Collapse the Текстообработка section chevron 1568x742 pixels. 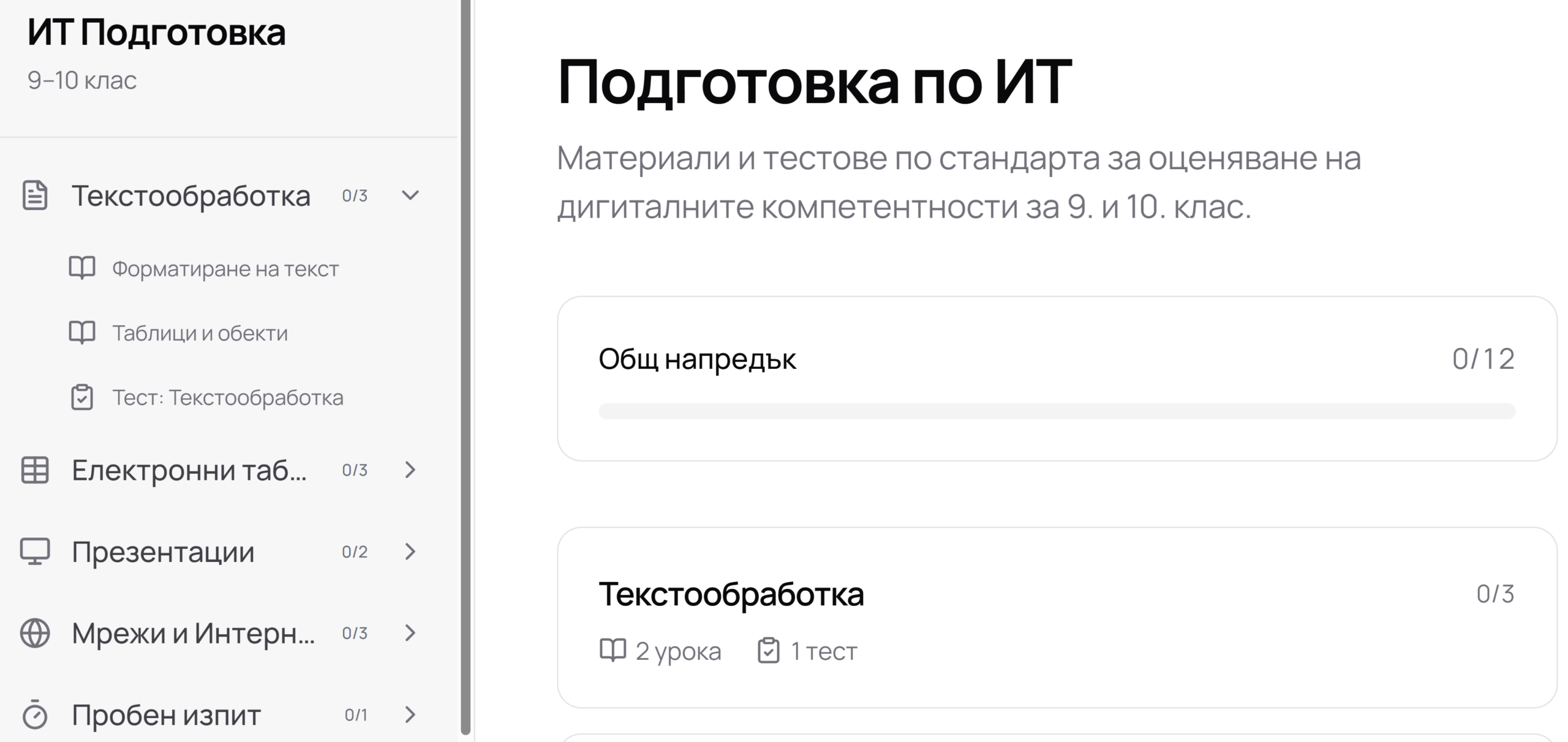pyautogui.click(x=410, y=195)
